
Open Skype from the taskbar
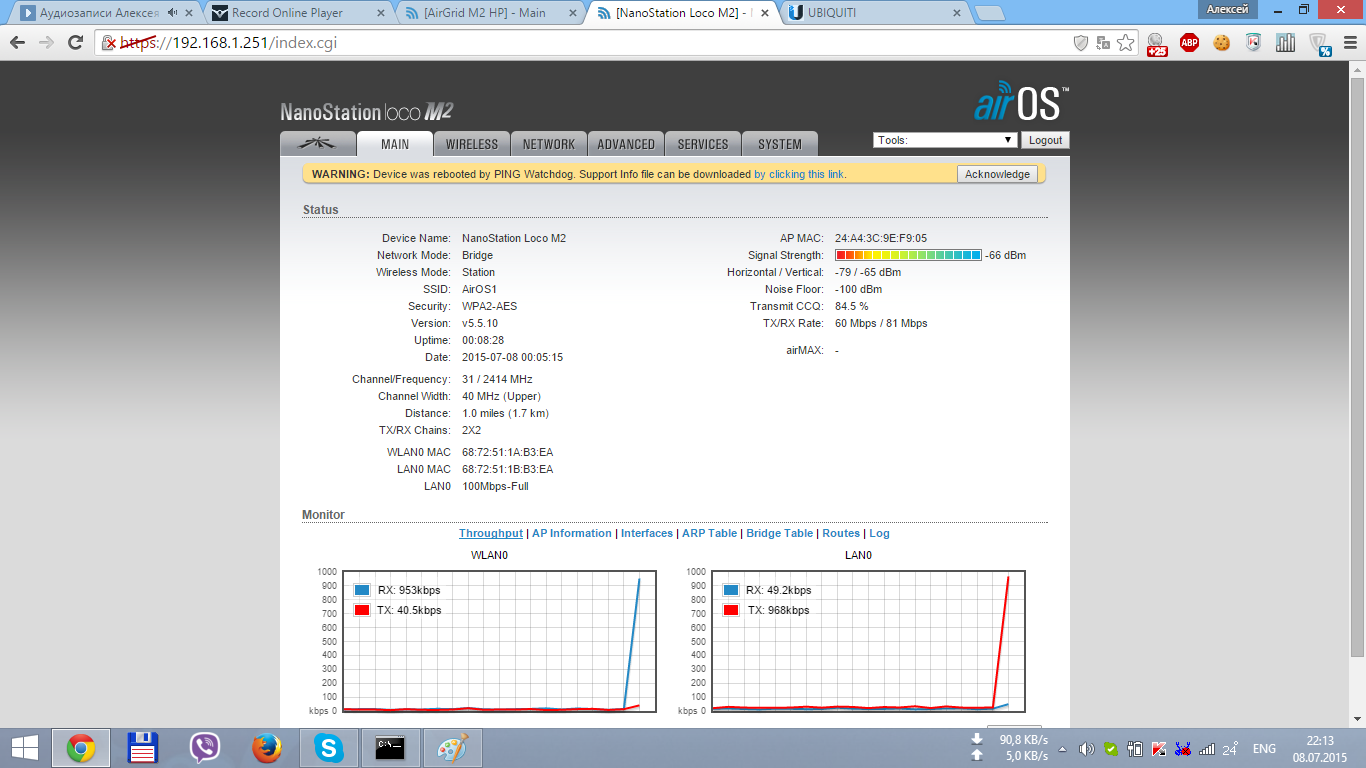click(x=329, y=748)
